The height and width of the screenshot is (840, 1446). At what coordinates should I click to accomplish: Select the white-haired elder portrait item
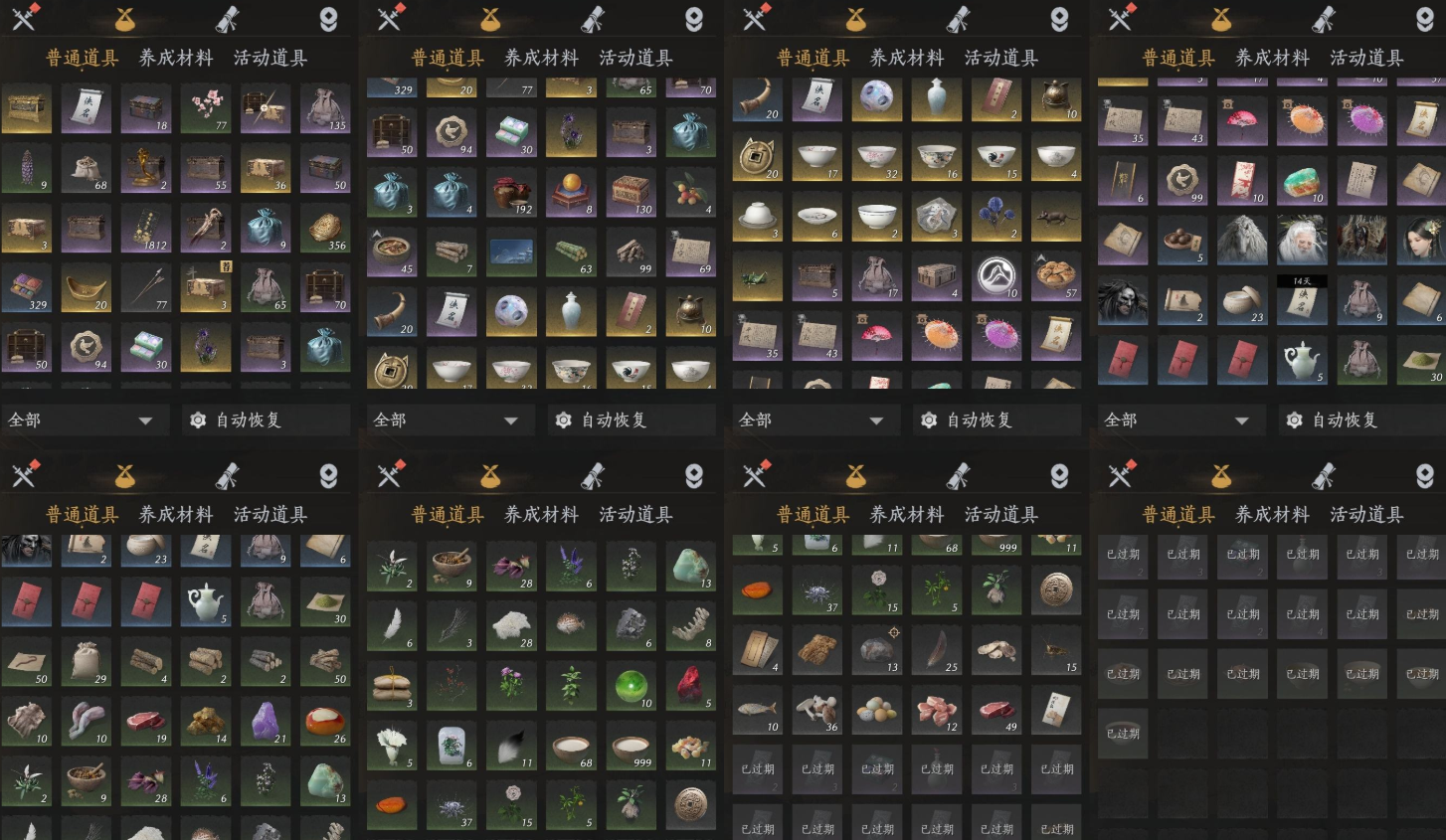[x=1302, y=240]
